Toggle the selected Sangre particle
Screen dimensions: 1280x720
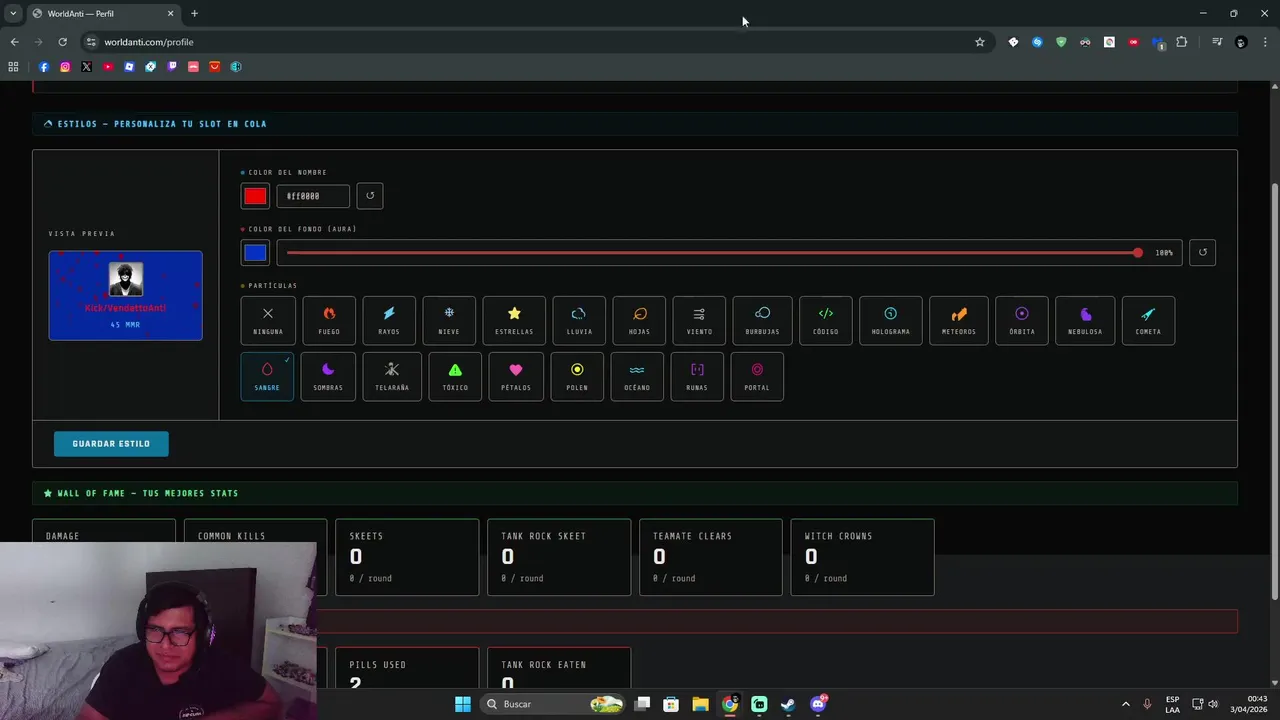(267, 376)
